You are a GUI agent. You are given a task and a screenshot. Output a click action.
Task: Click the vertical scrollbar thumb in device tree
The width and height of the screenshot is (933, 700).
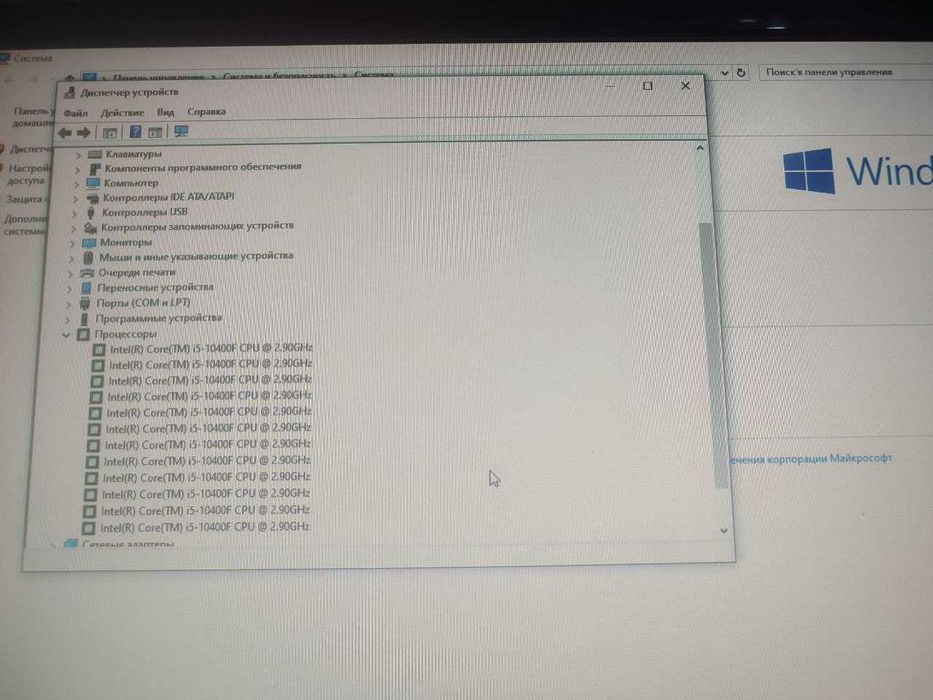pos(711,355)
